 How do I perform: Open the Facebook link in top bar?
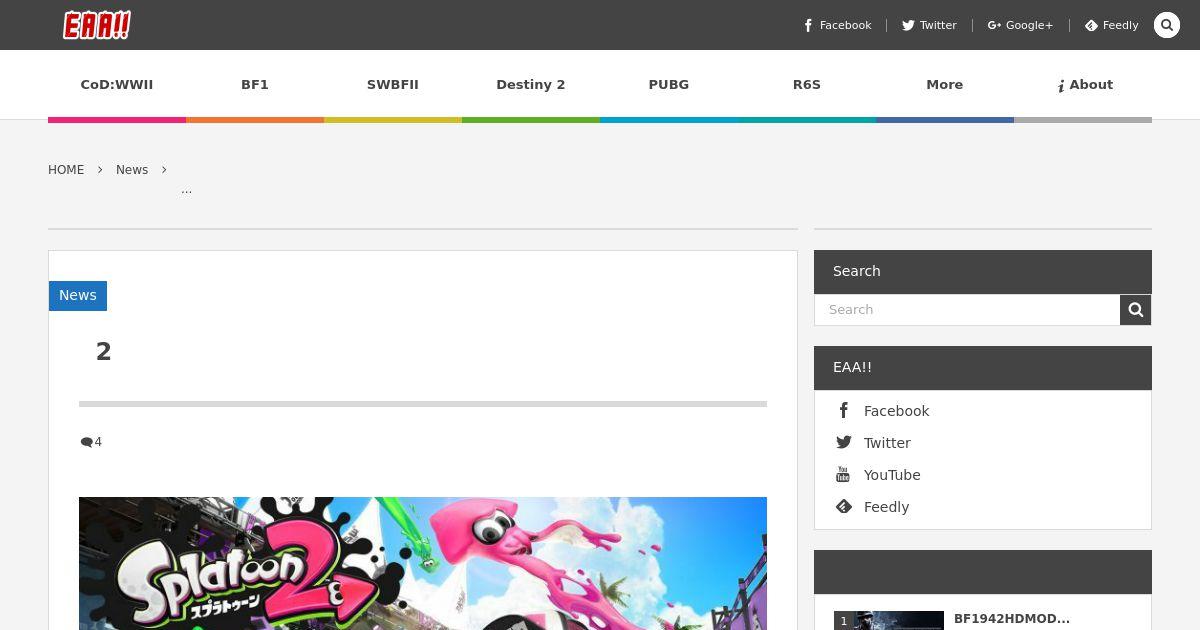(838, 25)
